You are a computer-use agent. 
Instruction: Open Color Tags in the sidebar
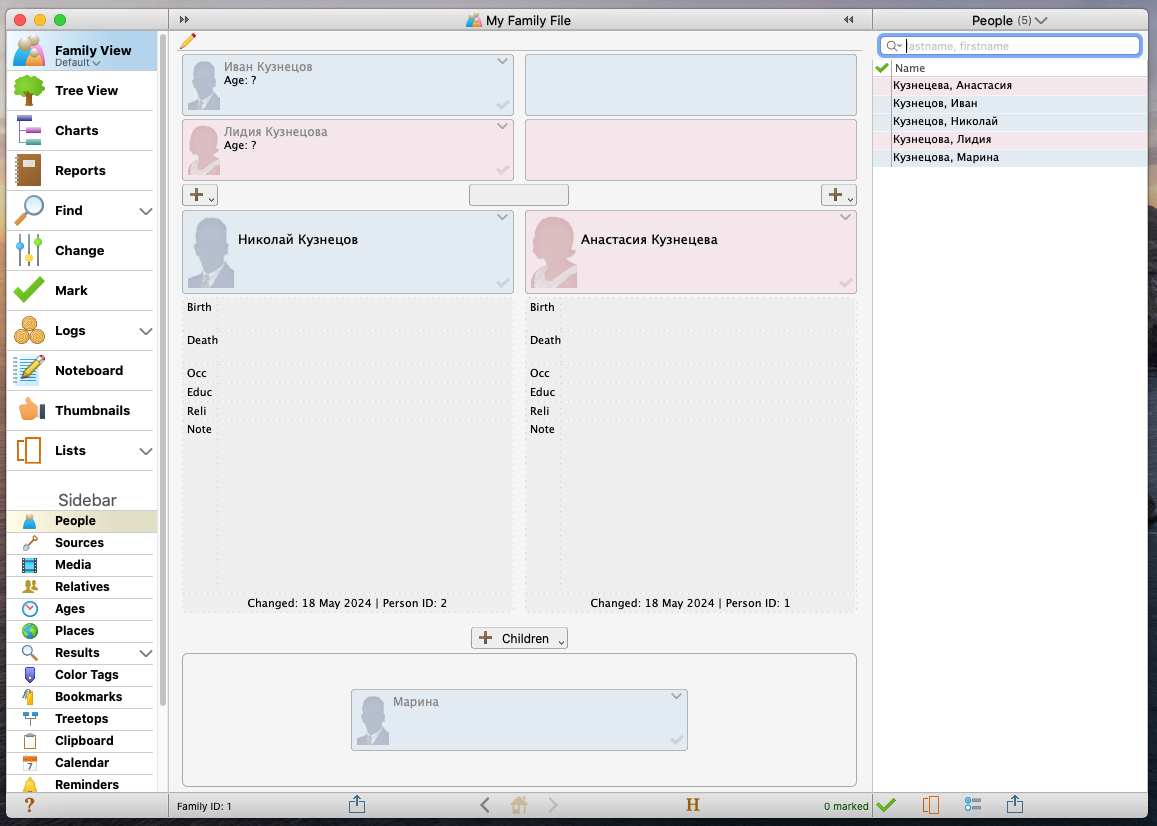[86, 675]
